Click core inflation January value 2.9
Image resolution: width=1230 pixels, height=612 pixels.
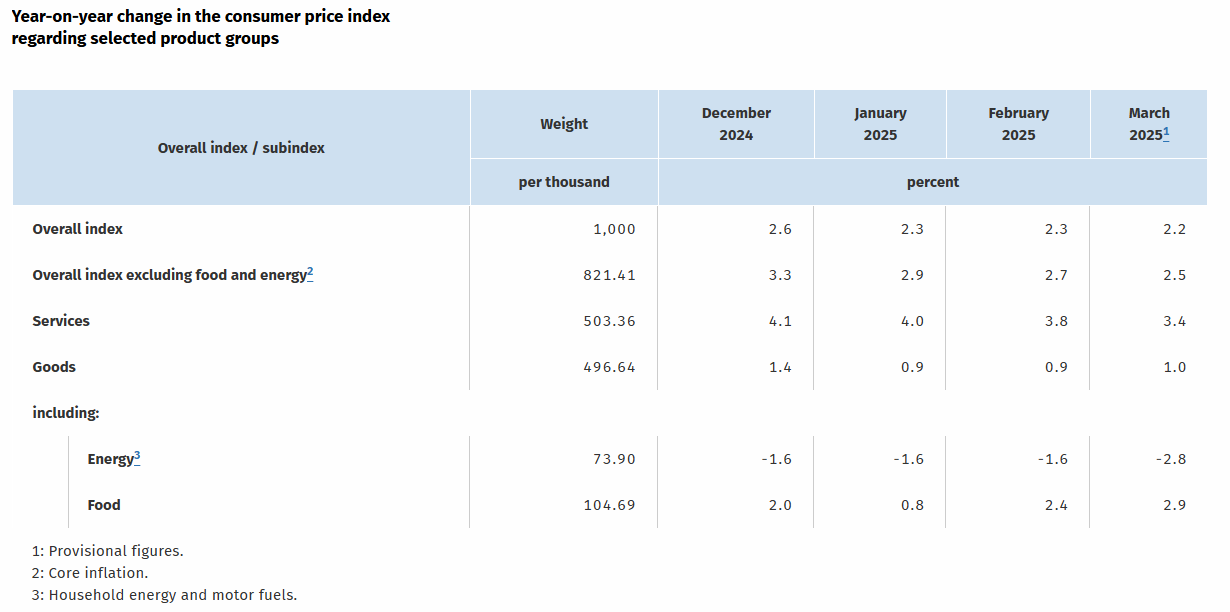[x=912, y=275]
